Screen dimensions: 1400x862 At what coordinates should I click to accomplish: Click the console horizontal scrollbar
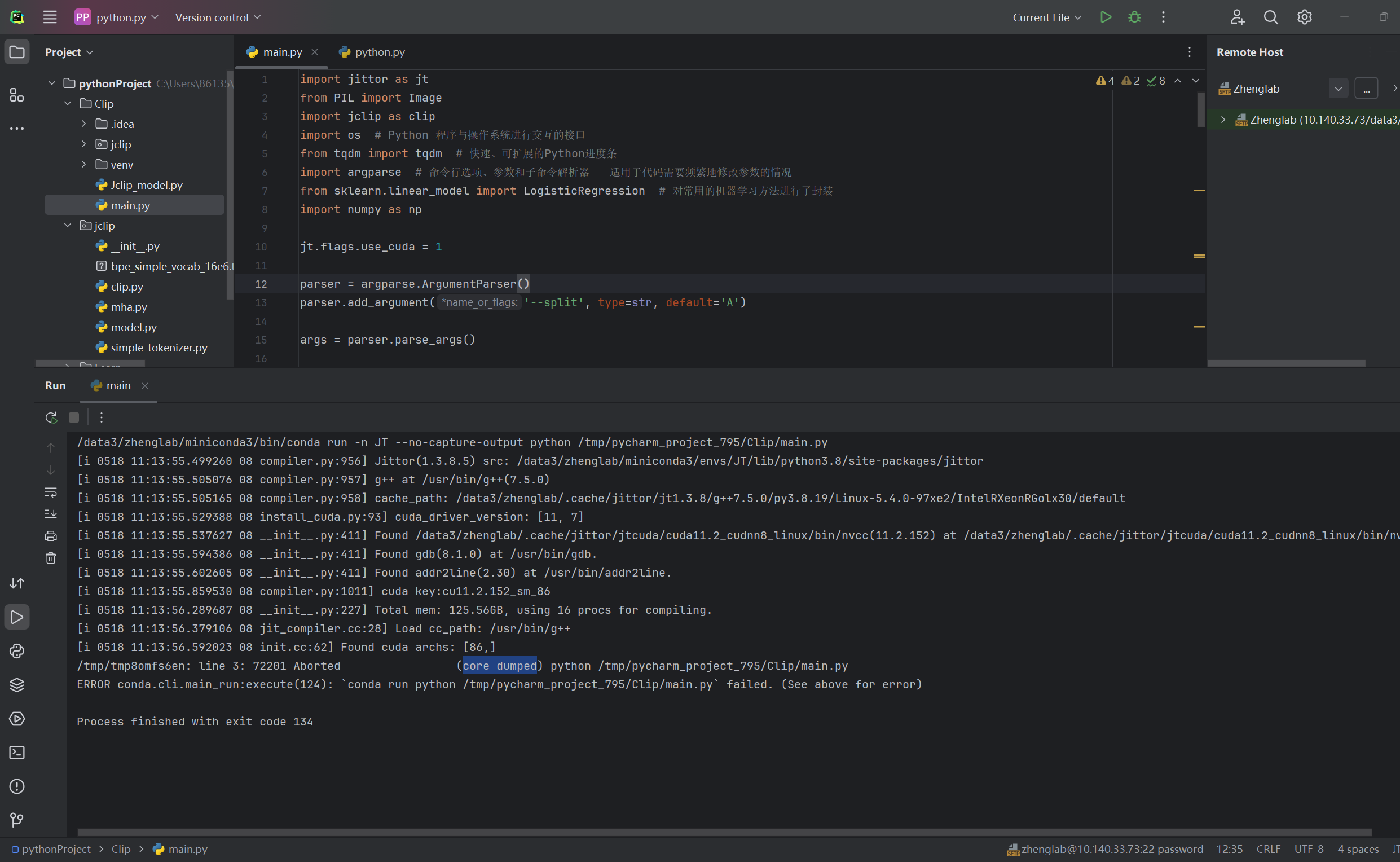[x=724, y=832]
